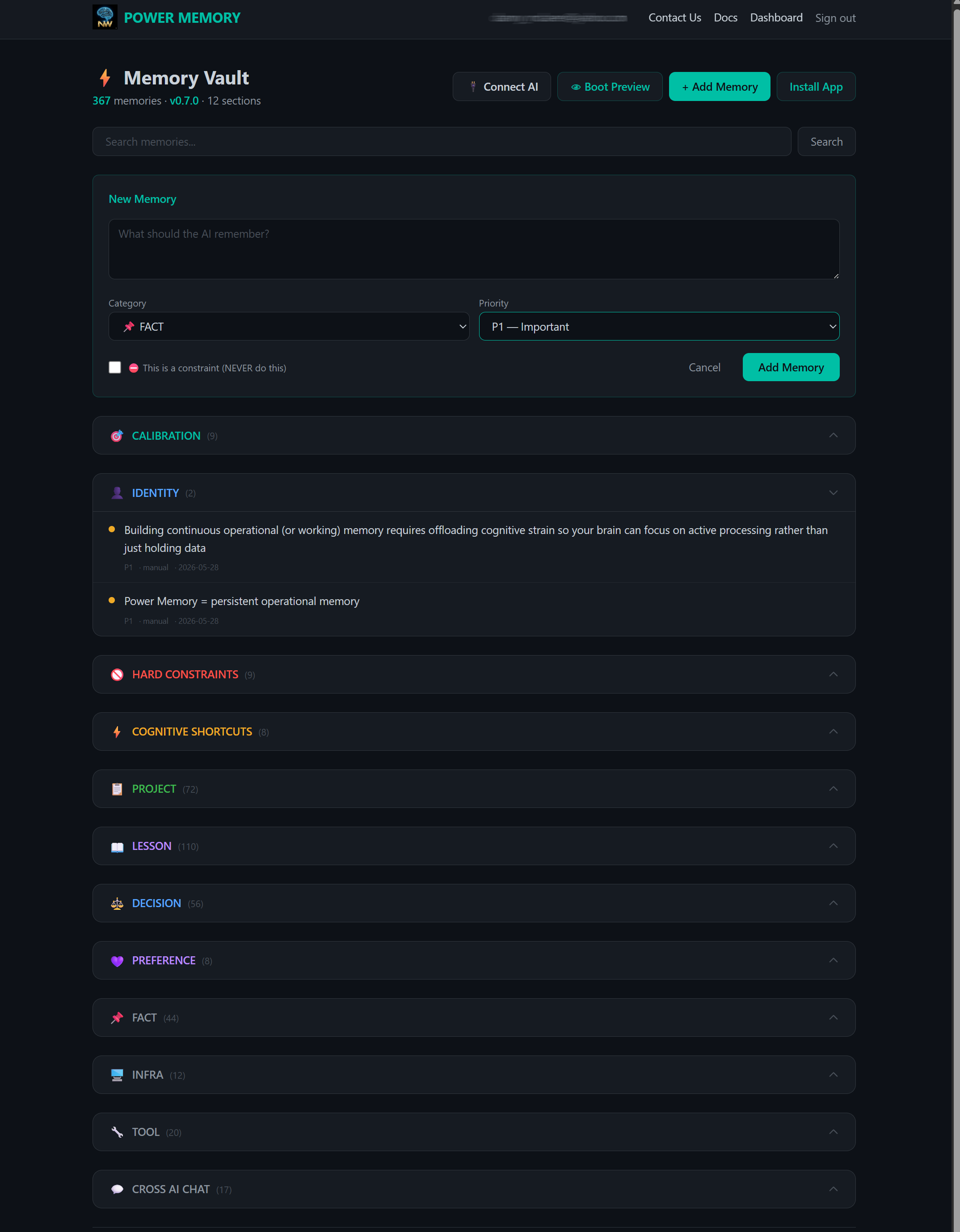
Task: Click the TOOL wrench icon
Action: pyautogui.click(x=117, y=1133)
